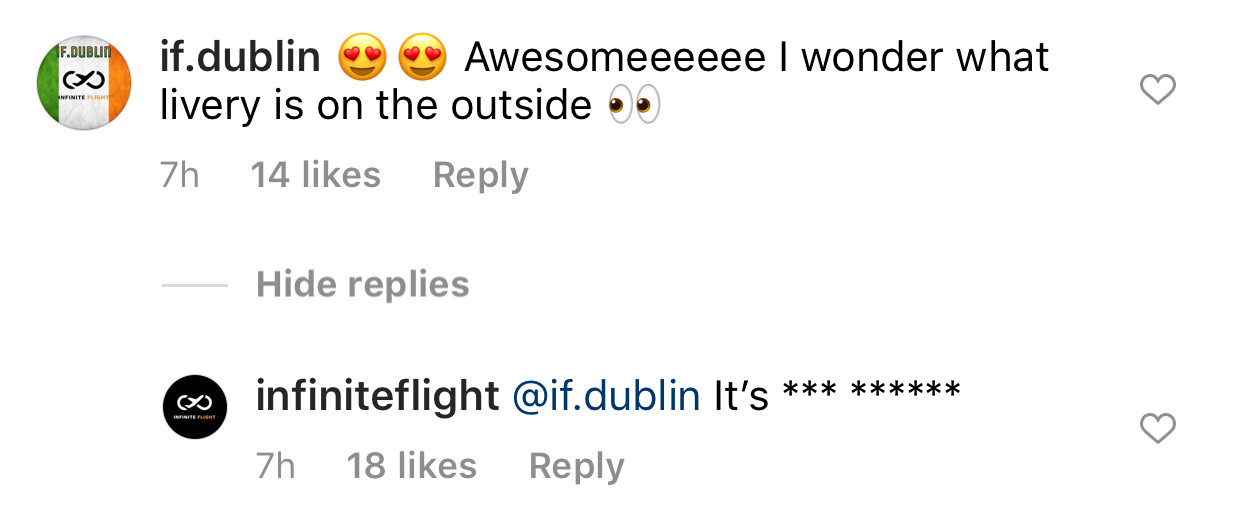Reply to the infiniteflight comment
Viewport: 1242px width, 527px height.
point(576,466)
